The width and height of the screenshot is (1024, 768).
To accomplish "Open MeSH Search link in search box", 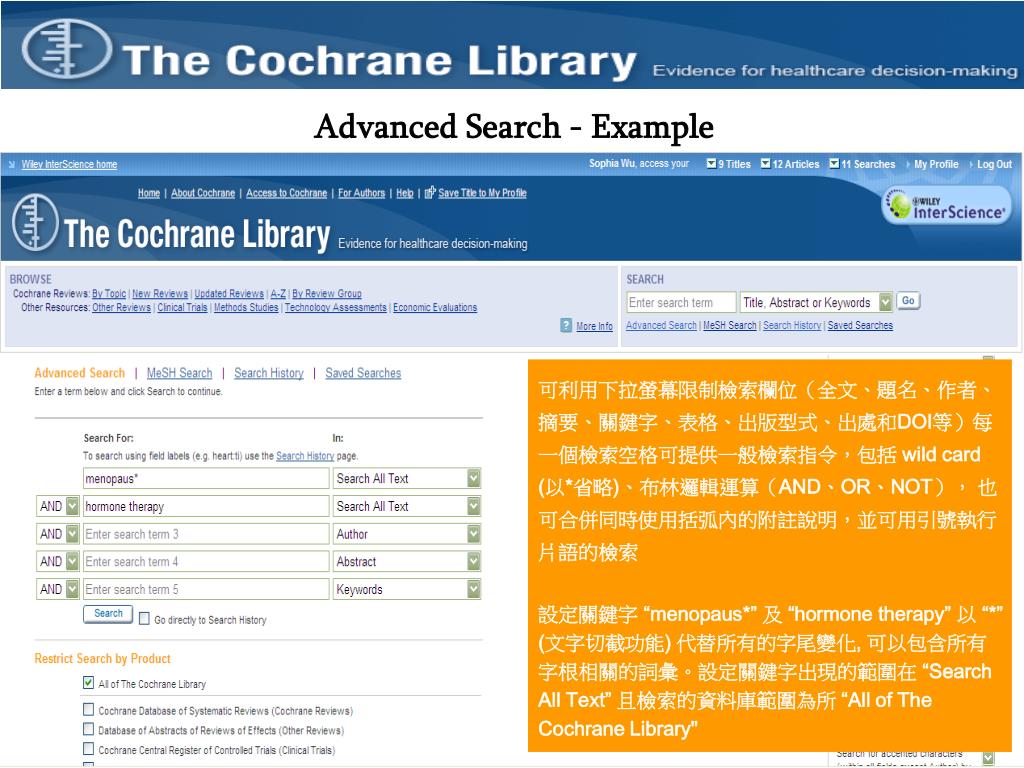I will [729, 325].
